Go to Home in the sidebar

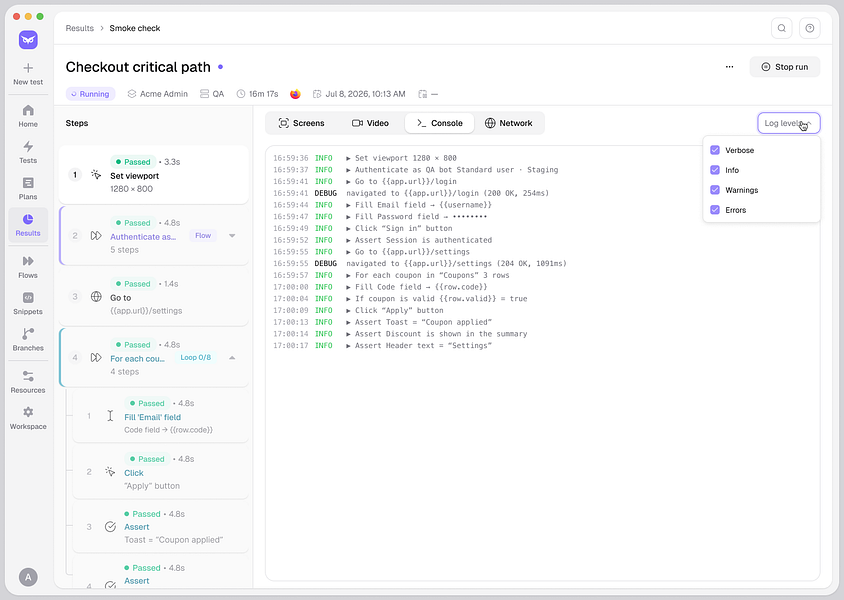pyautogui.click(x=28, y=116)
